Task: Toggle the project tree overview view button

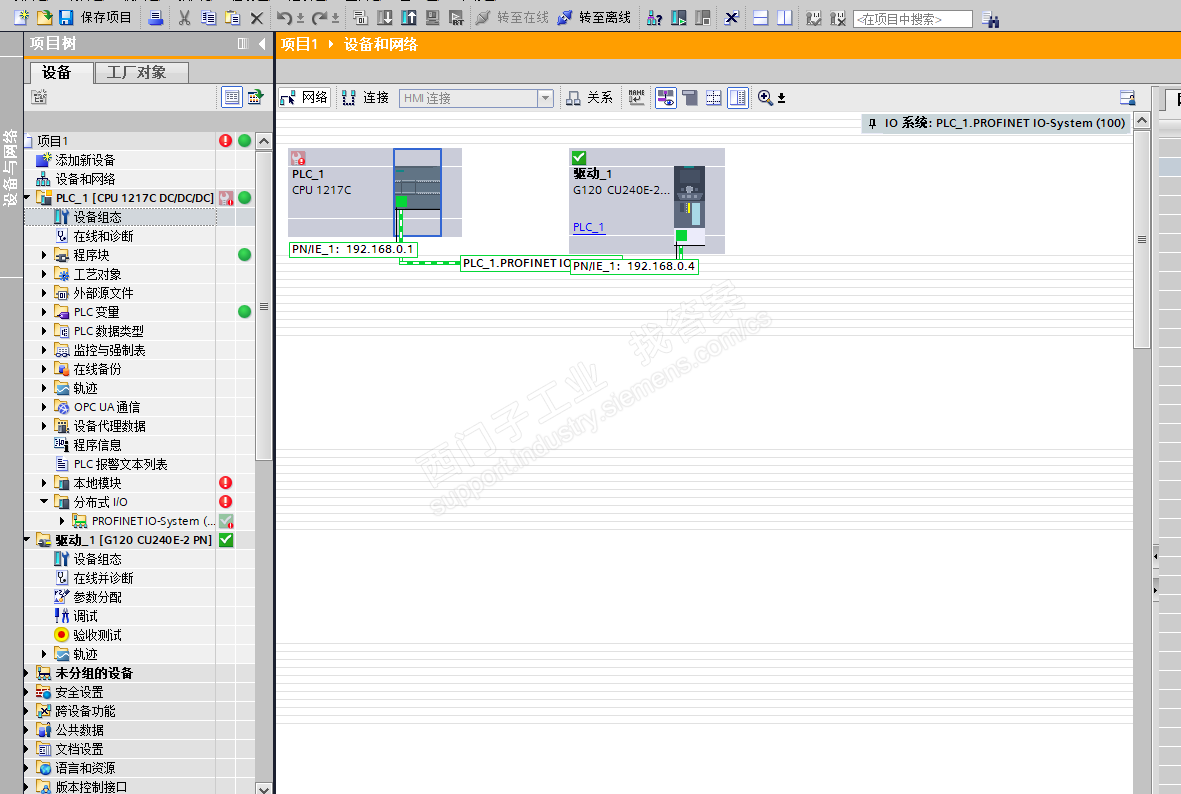Action: click(232, 97)
